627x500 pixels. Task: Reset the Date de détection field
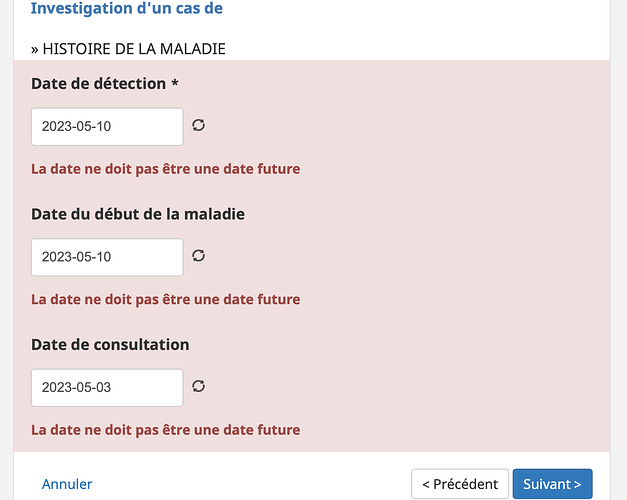click(x=199, y=125)
